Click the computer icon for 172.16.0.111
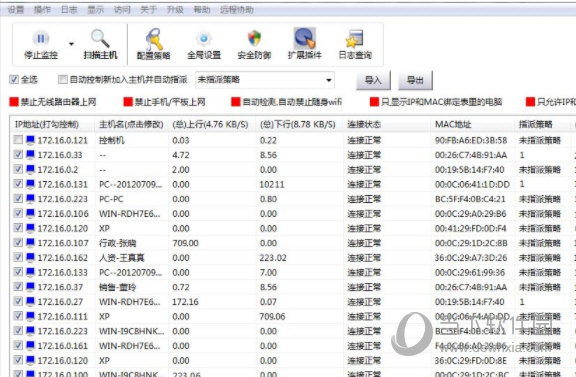576x377 pixels. pos(30,316)
